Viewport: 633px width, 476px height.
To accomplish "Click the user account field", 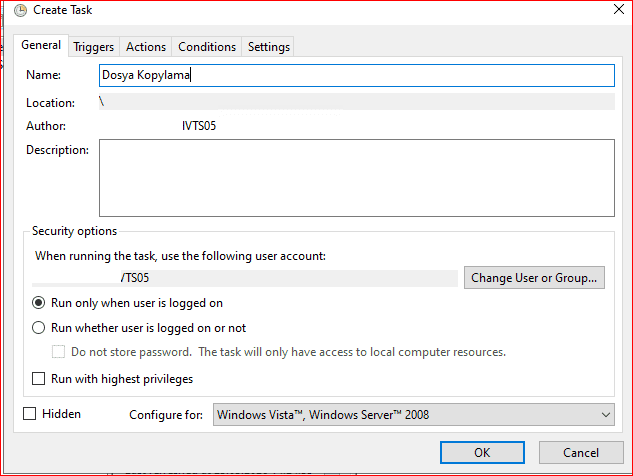I will [x=245, y=277].
